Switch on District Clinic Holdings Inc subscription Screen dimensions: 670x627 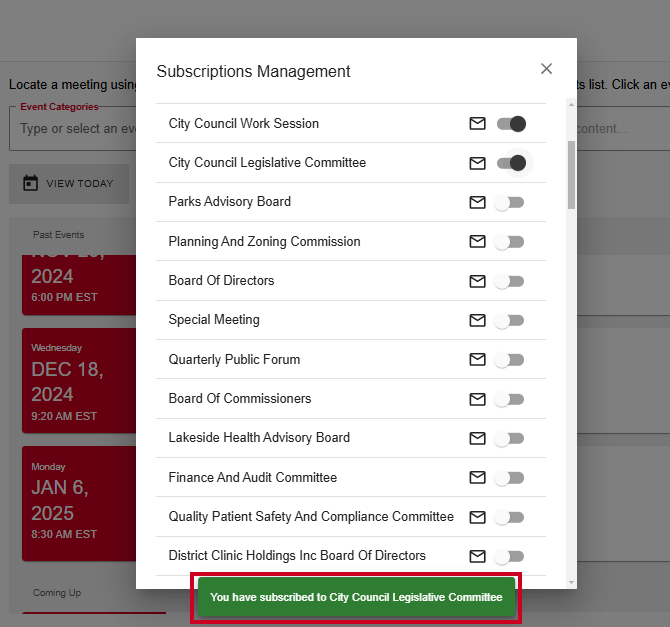pos(509,556)
